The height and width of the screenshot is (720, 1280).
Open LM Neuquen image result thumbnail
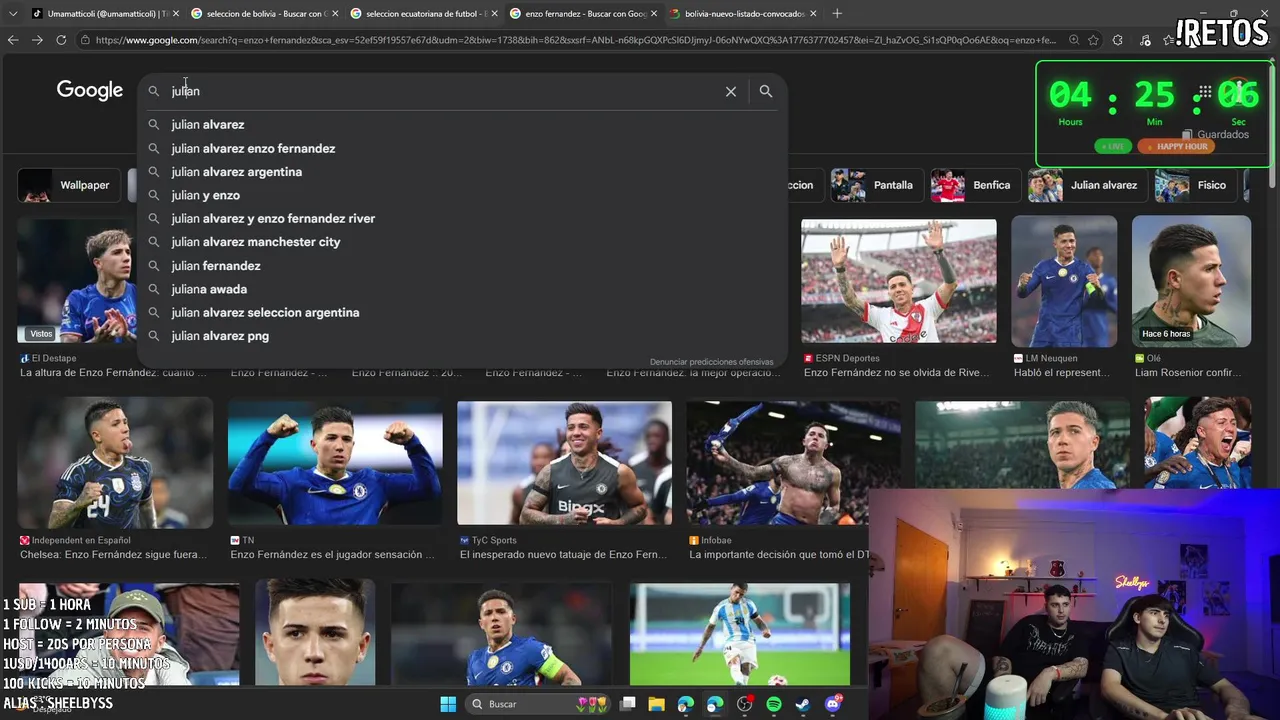point(1064,281)
